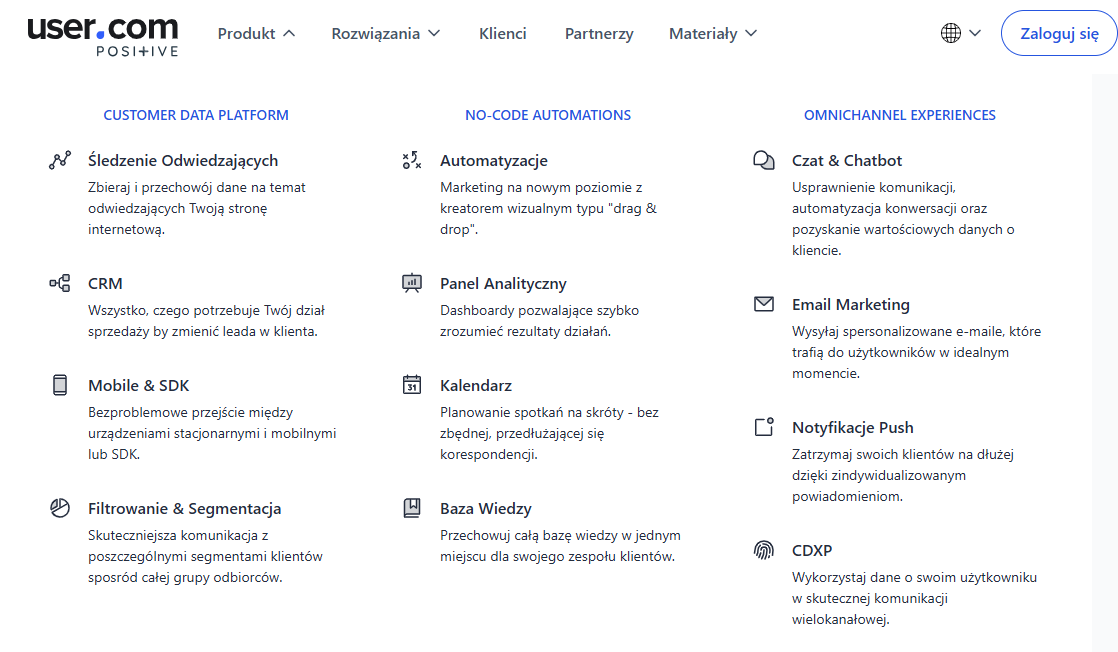Click the Czat & Chatbot bubble icon
The image size is (1118, 652).
[x=763, y=160]
